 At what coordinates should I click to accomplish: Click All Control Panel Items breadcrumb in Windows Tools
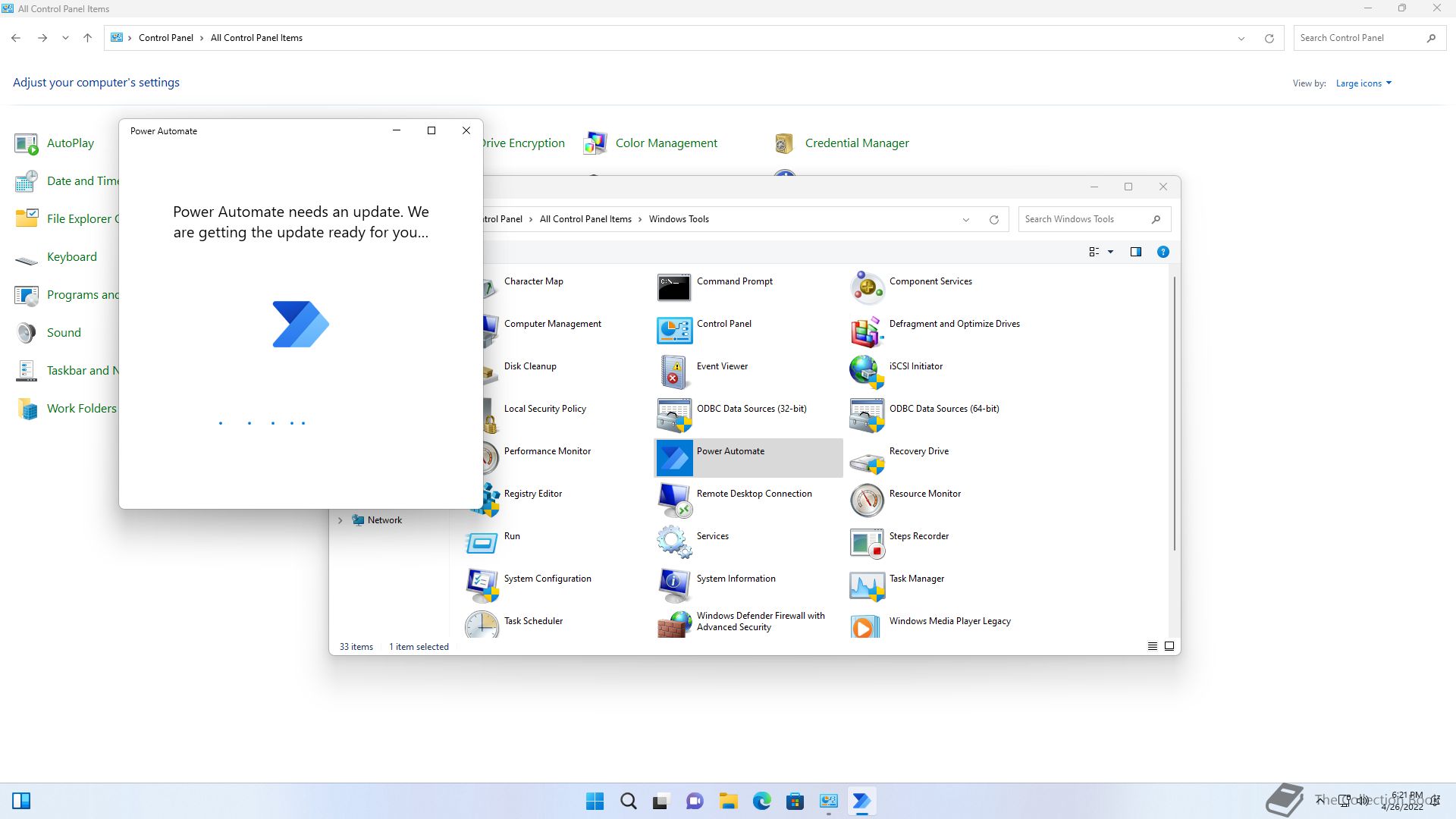coord(585,219)
